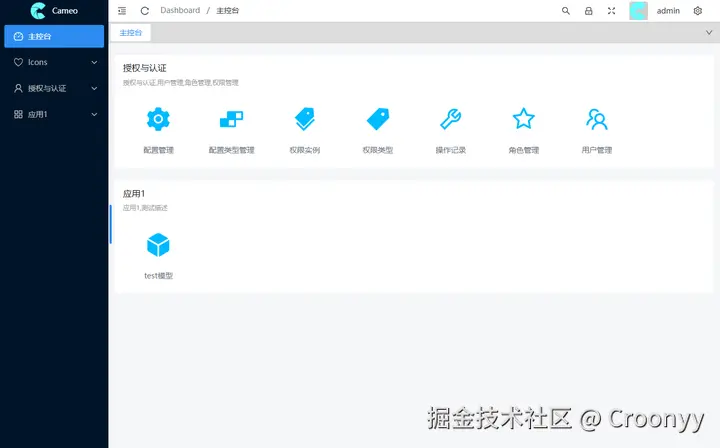Click the test模型 label

158,276
